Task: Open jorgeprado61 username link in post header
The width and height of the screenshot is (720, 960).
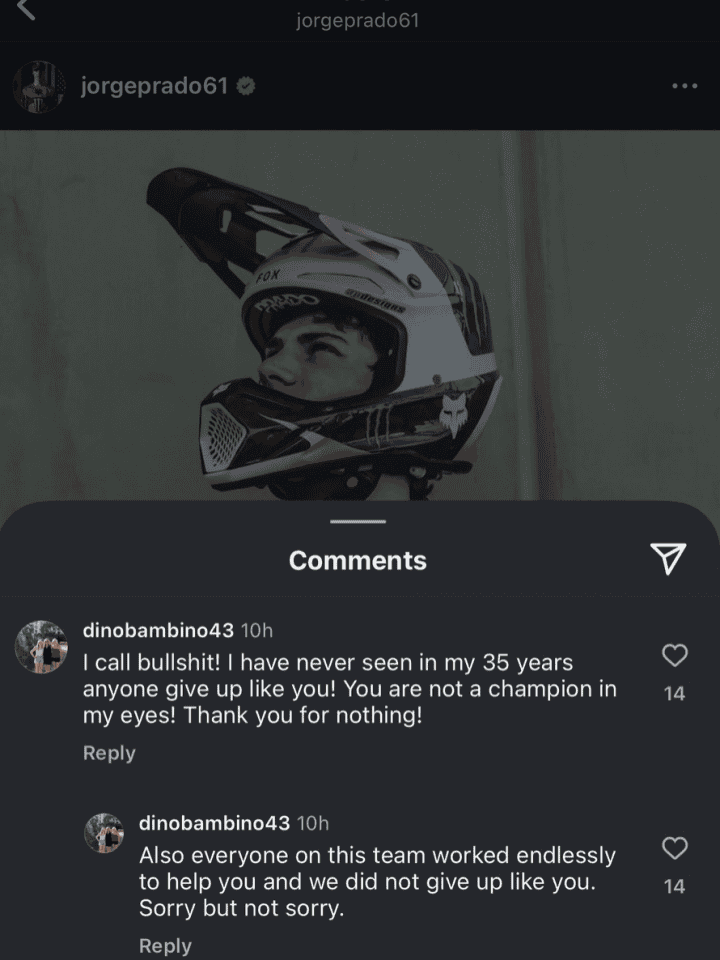Action: click(155, 86)
